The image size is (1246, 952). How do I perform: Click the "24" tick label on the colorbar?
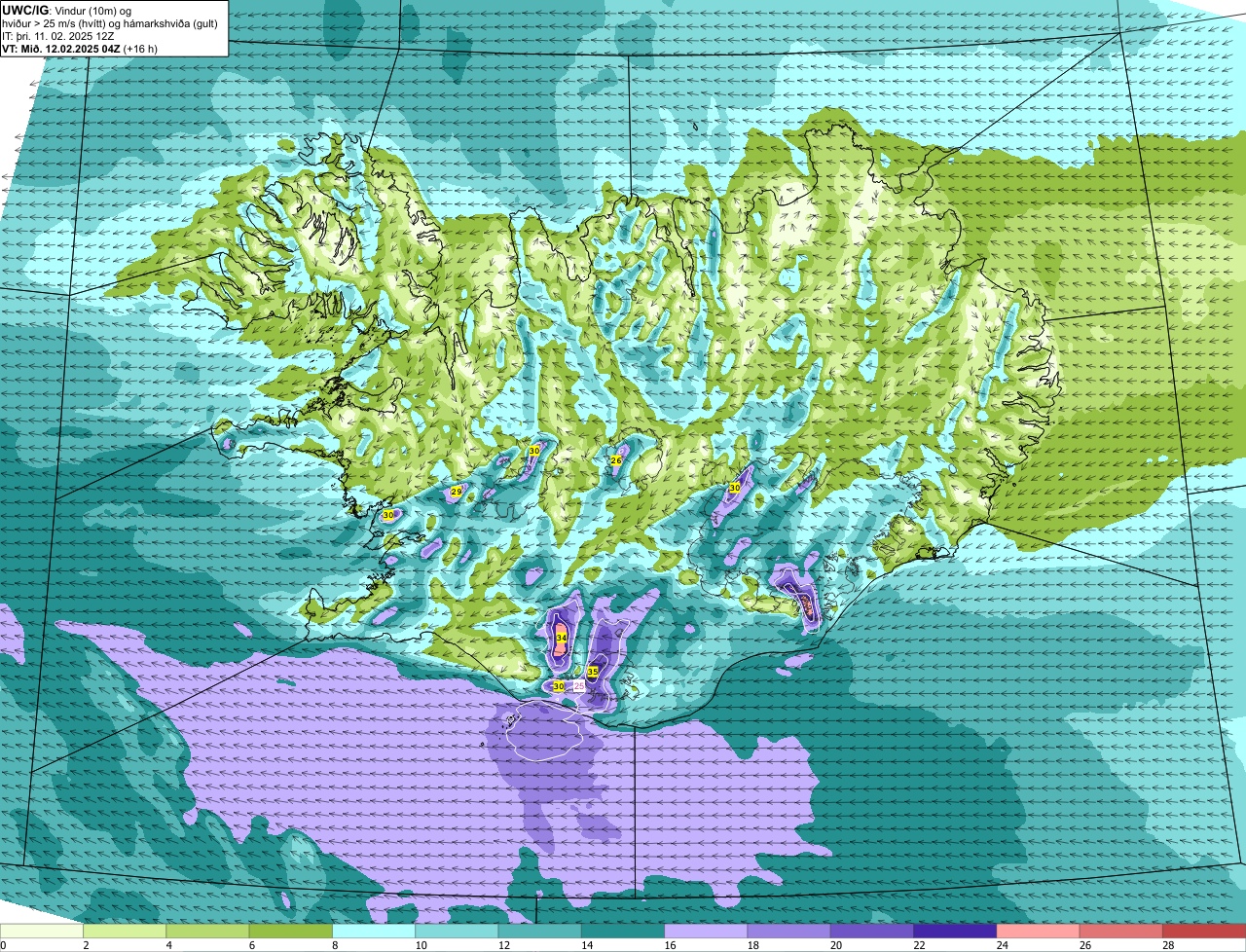[1003, 945]
